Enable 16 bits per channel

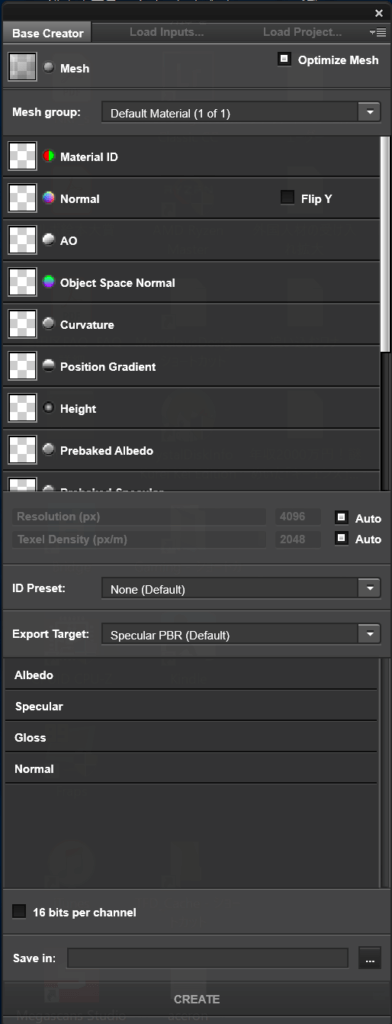point(20,912)
